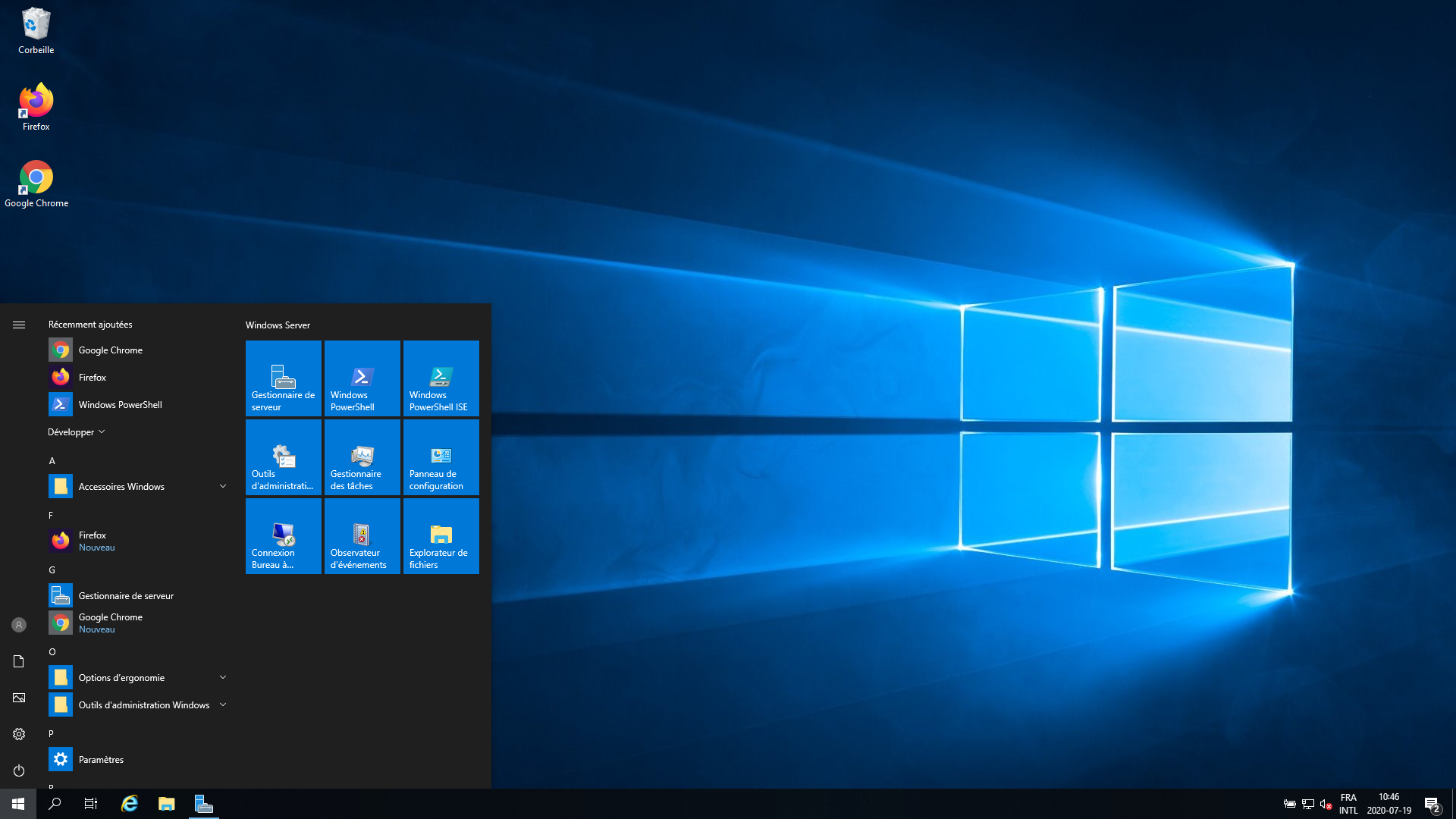Open Paramètres from the app list
1456x819 pixels.
pyautogui.click(x=101, y=759)
